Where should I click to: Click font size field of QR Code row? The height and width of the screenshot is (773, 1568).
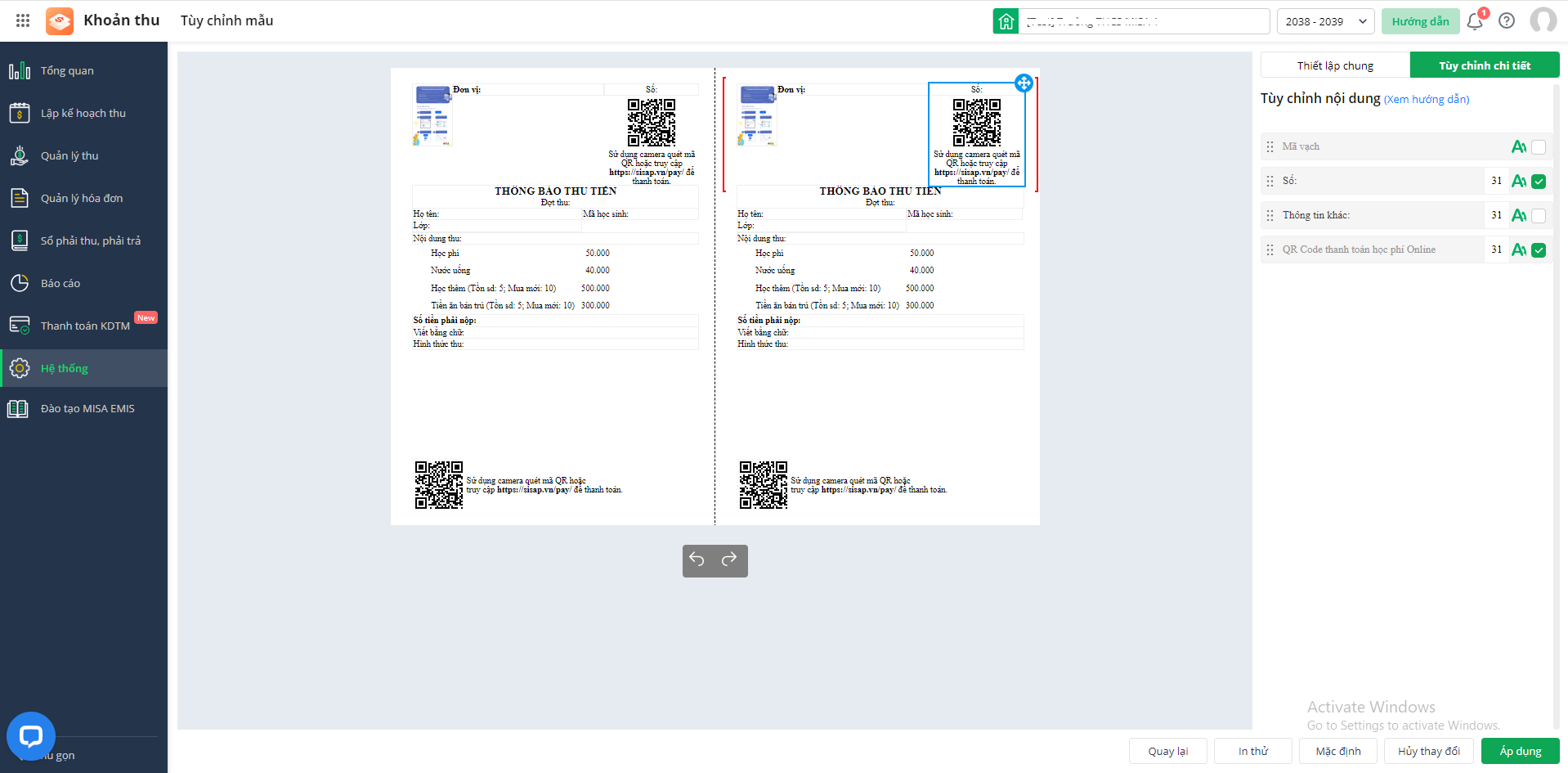[x=1496, y=249]
